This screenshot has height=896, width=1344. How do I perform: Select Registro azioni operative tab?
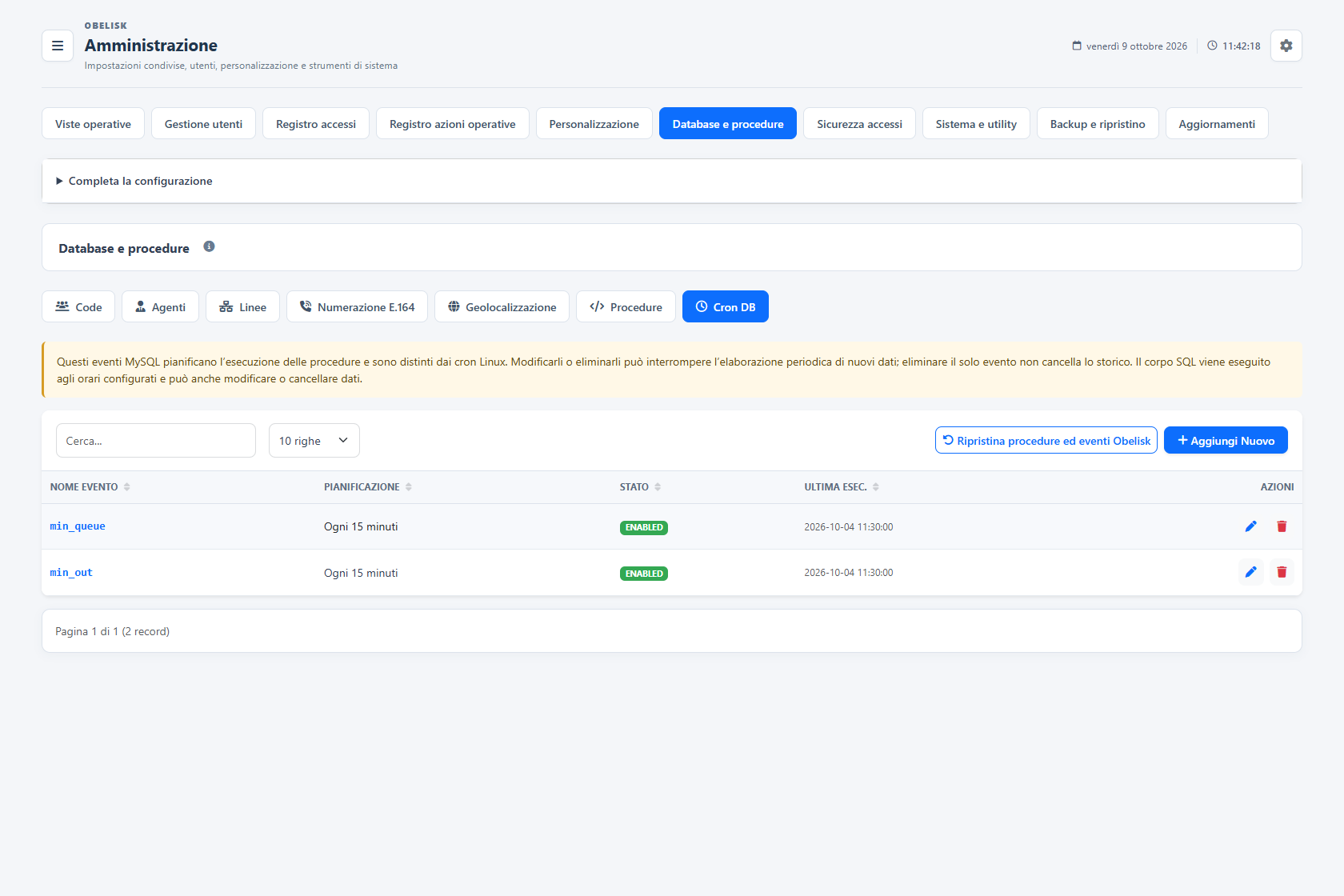pyautogui.click(x=453, y=123)
